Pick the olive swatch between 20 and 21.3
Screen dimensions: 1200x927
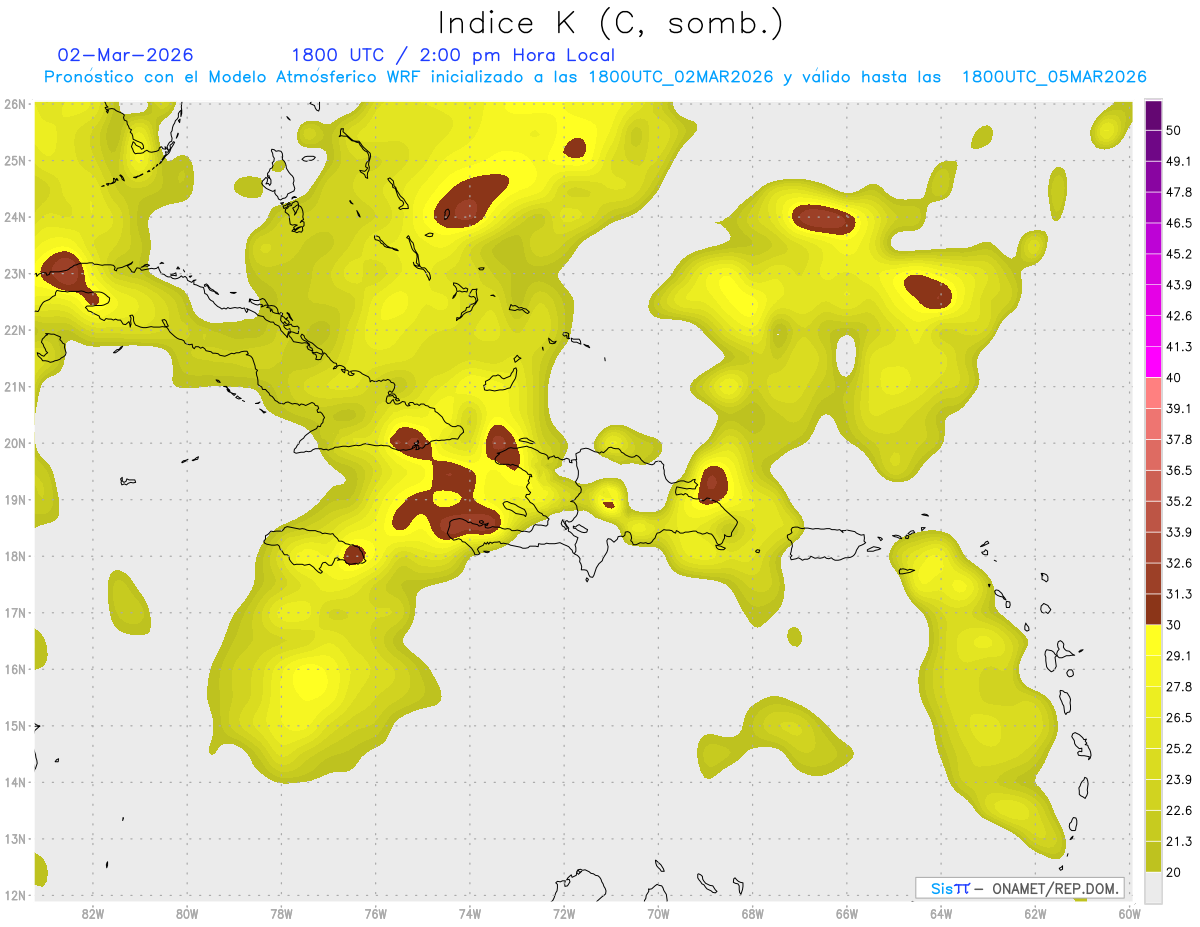click(x=1153, y=856)
